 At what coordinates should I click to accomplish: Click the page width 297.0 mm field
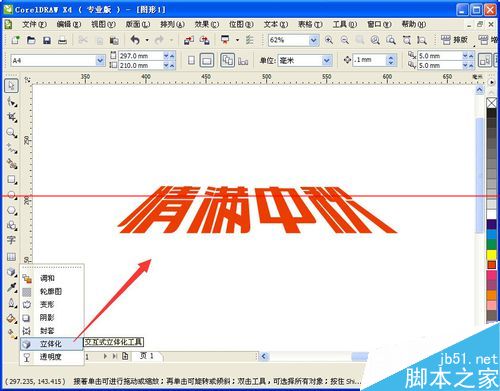[141, 56]
